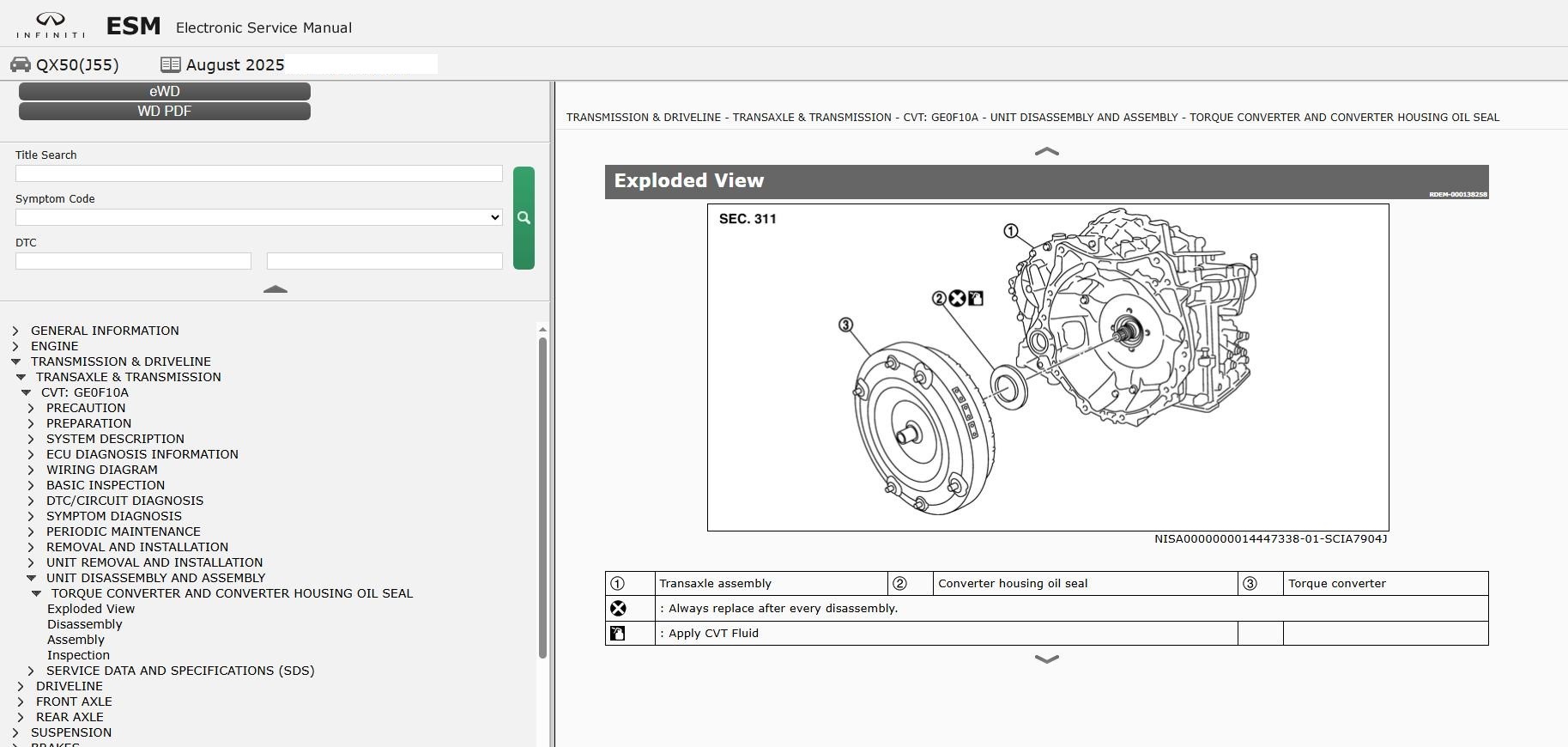The height and width of the screenshot is (747, 1568).
Task: Click the Infiniti logo
Action: (51, 26)
